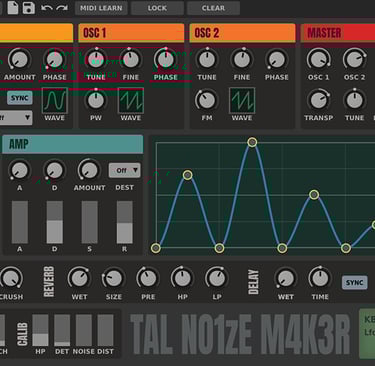Image resolution: width=375 pixels, height=366 pixels.
Task: Click the REVERB WET knob
Action: (79, 278)
